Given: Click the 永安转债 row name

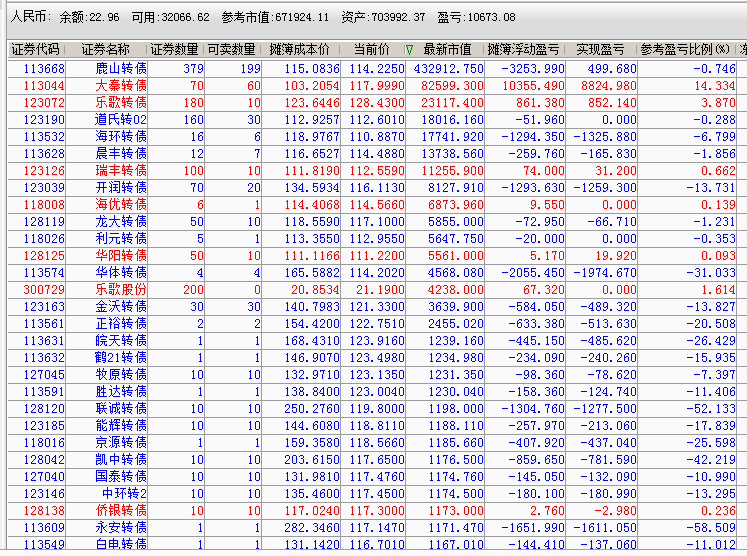Looking at the screenshot, I should (x=121, y=528).
